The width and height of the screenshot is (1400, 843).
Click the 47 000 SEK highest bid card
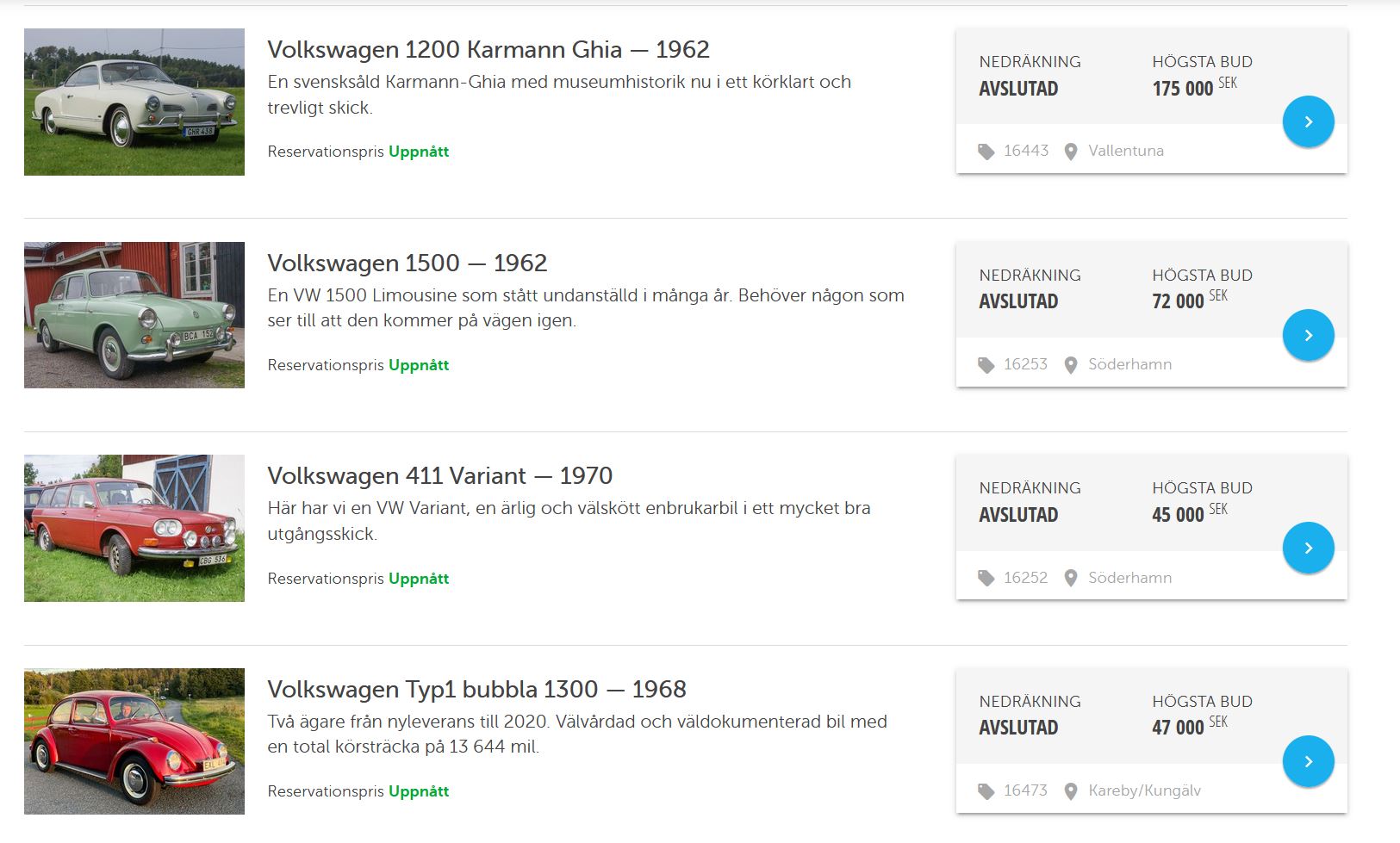(1189, 727)
